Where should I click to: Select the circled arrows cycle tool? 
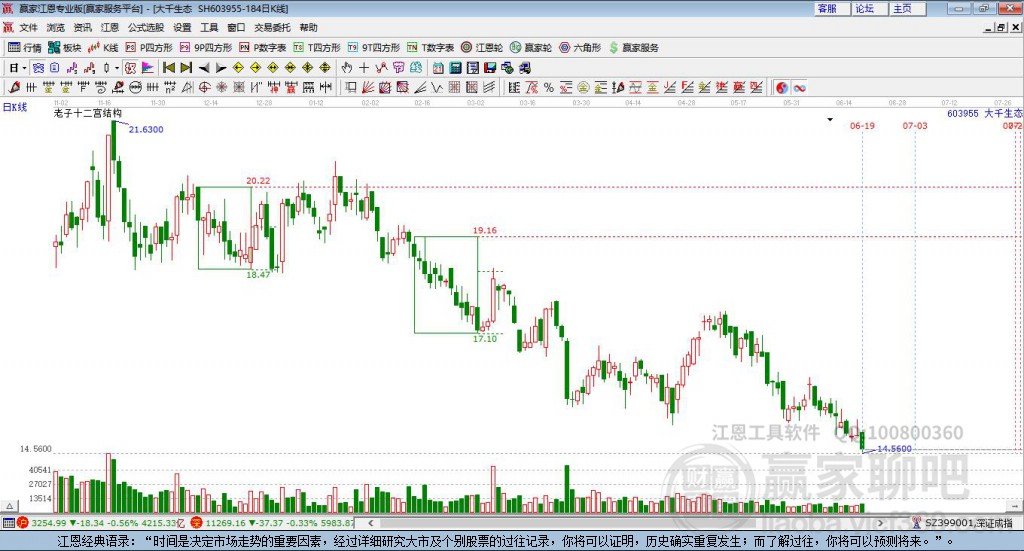pos(135,87)
